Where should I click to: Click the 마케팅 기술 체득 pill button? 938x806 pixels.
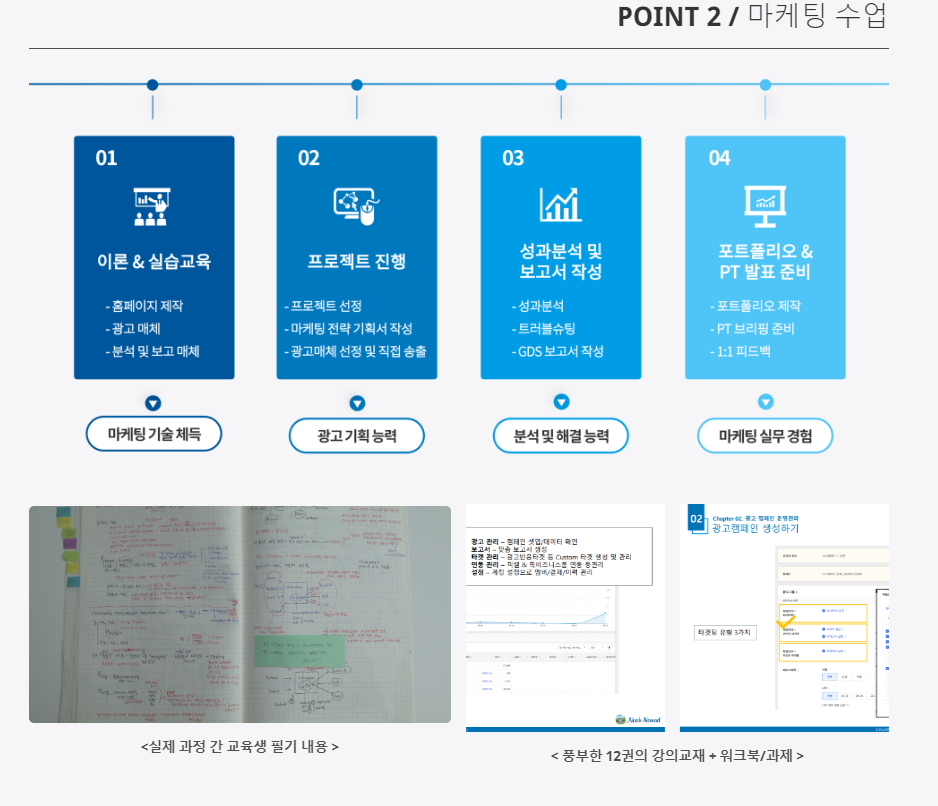coord(154,434)
